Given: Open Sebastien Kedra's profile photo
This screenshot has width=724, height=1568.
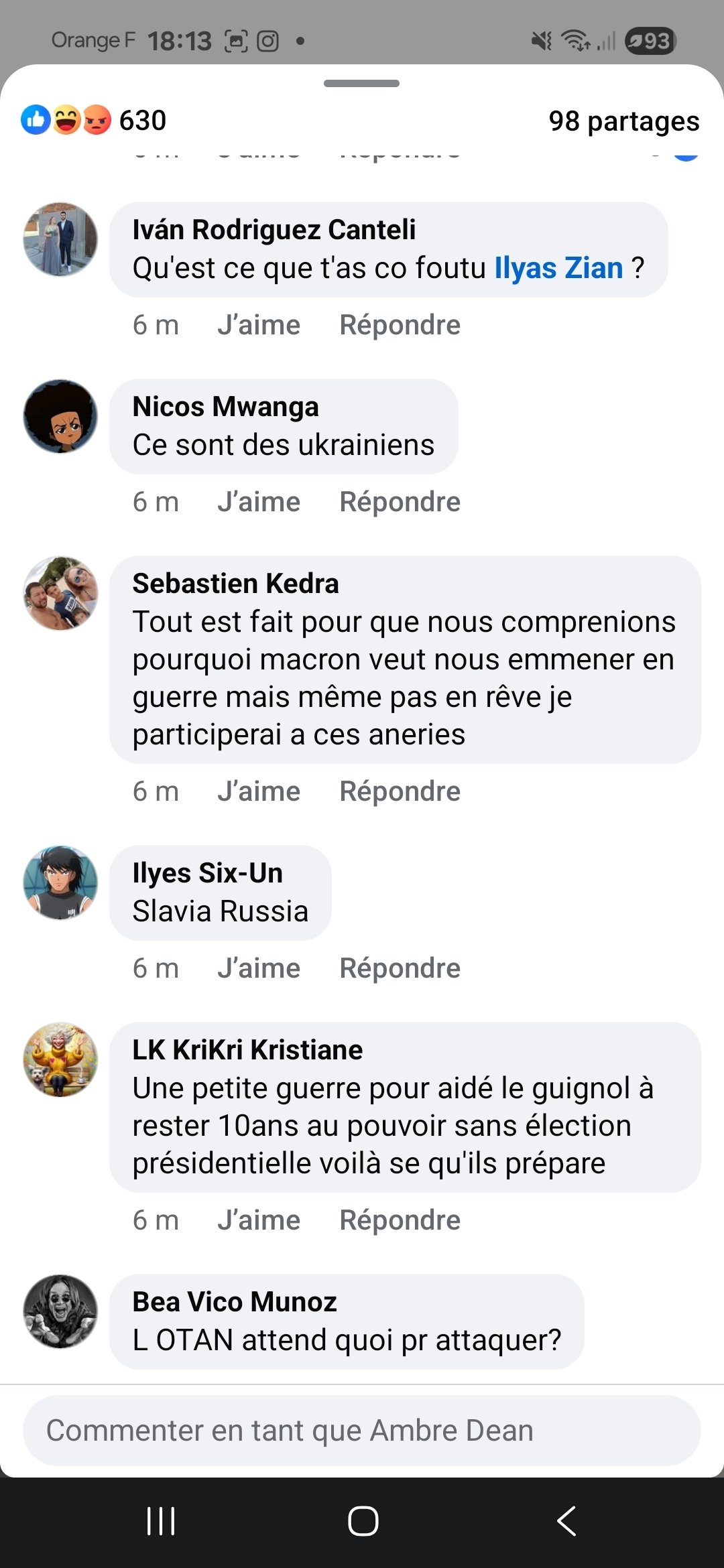Looking at the screenshot, I should pos(60,593).
